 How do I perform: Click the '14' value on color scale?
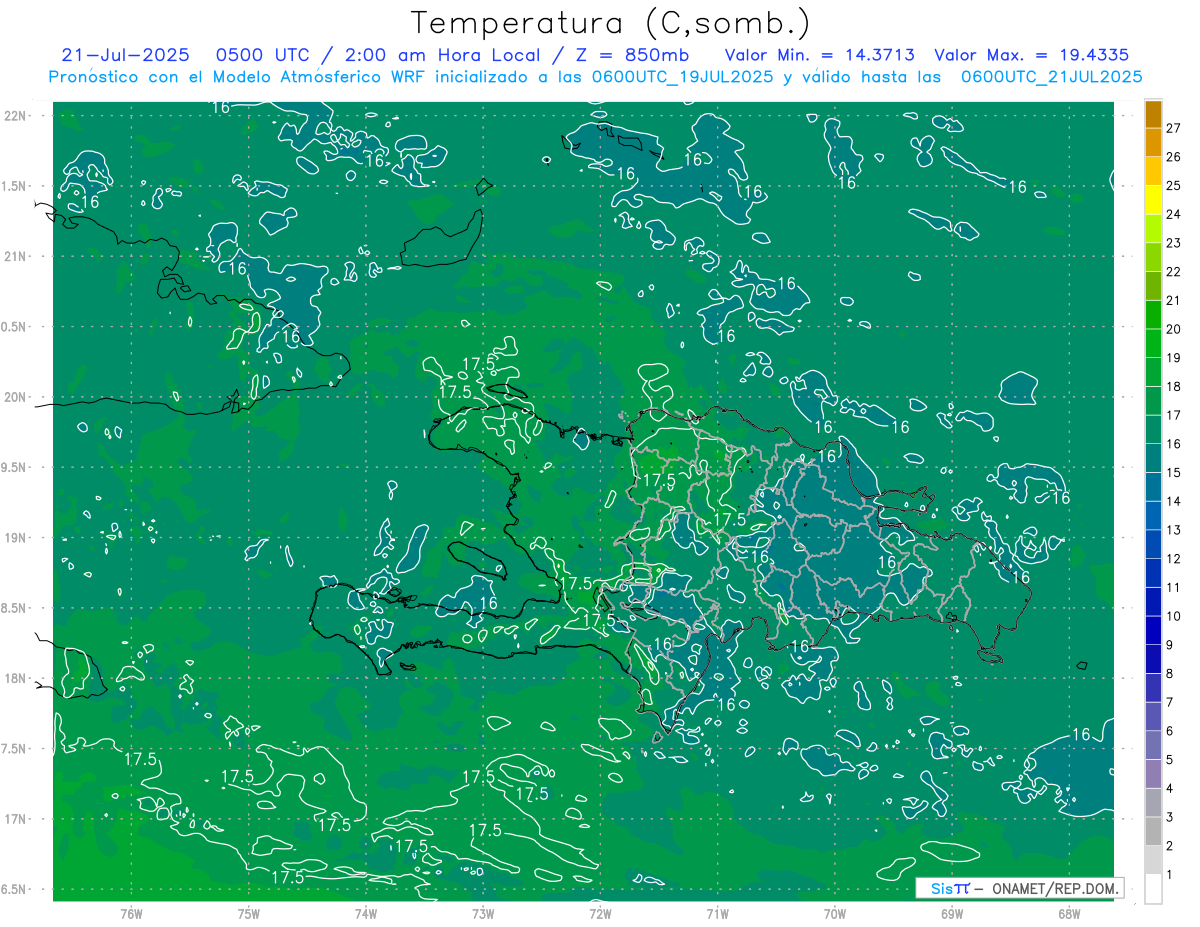tap(1174, 501)
